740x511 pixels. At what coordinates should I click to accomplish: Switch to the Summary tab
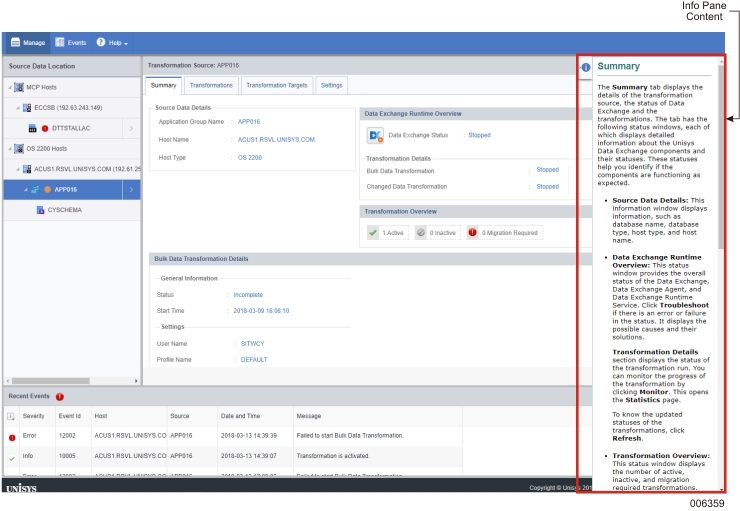tap(163, 85)
